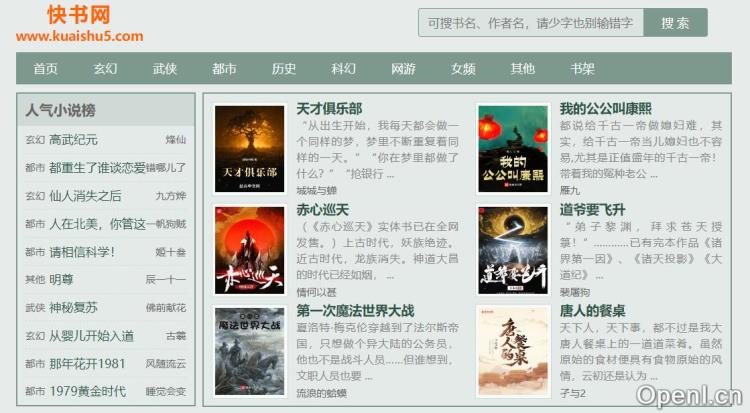Viewport: 750px width, 413px height.
Task: Open 仙人消失之后 from ranking list
Action: point(85,196)
